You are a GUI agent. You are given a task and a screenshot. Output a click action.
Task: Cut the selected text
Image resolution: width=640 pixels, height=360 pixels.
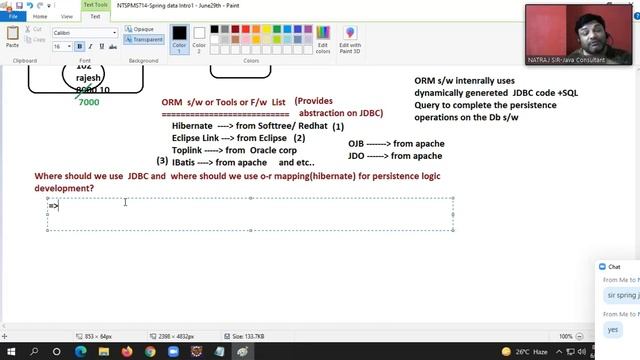pyautogui.click(x=33, y=29)
